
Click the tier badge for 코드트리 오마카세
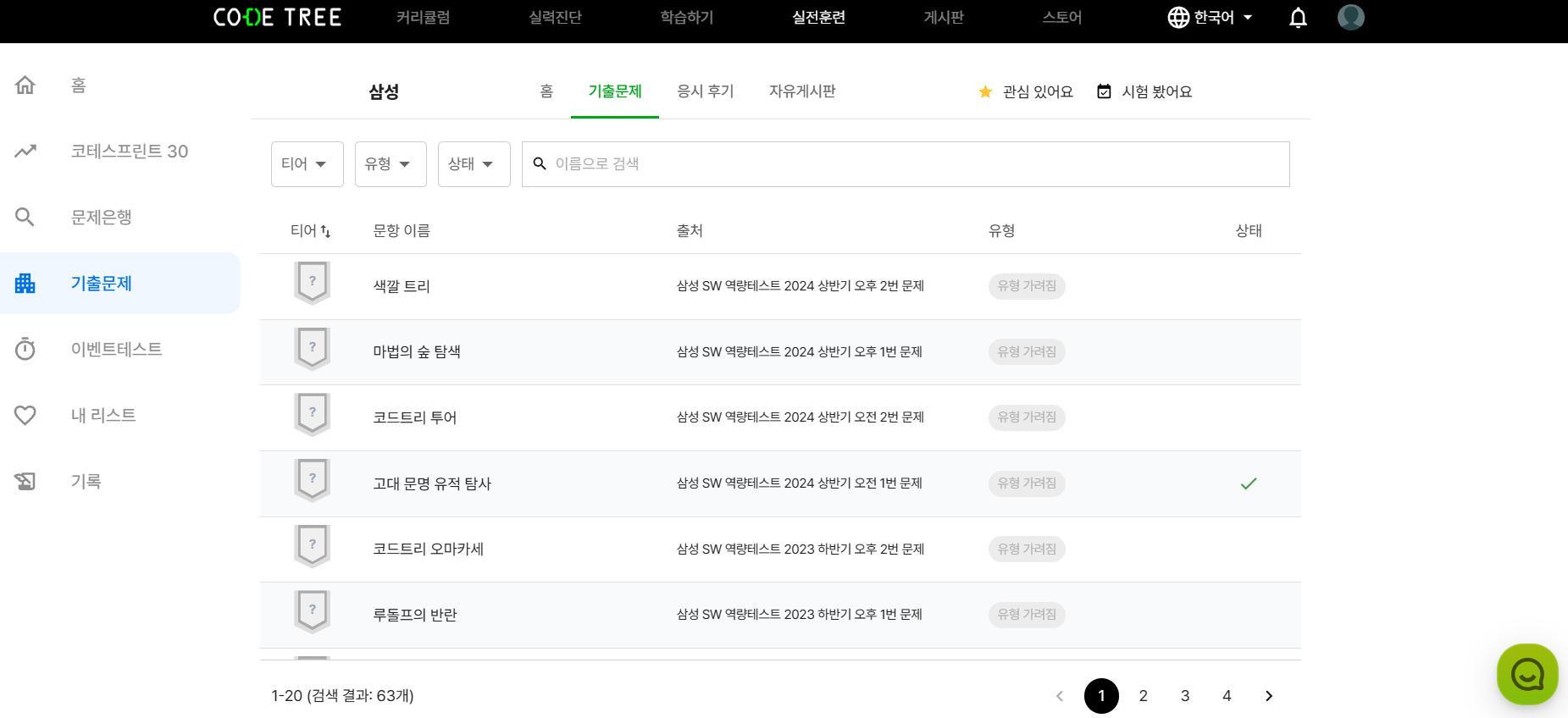click(x=312, y=546)
